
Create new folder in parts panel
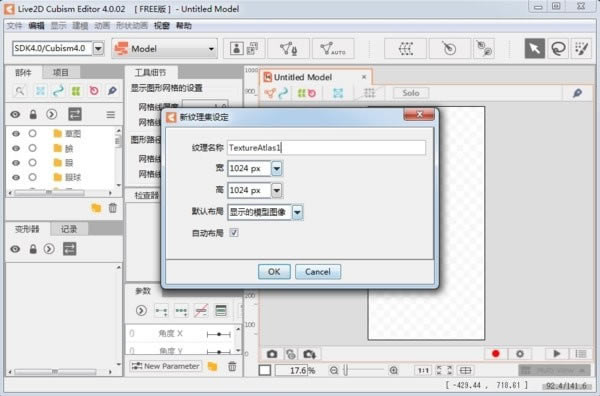tap(96, 208)
